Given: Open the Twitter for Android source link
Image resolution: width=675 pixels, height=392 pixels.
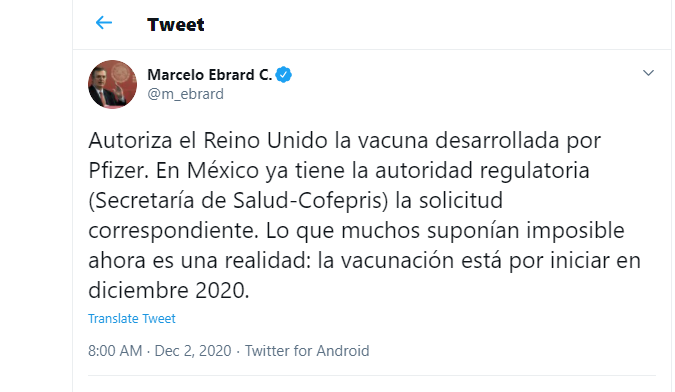Looking at the screenshot, I should click(x=307, y=351).
